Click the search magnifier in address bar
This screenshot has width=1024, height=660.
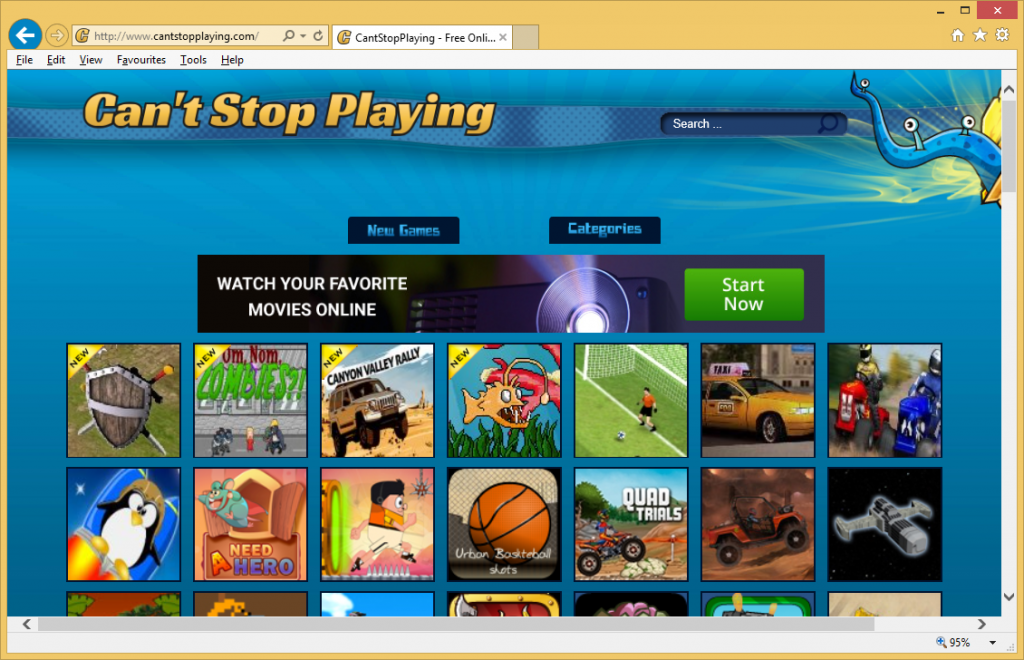[x=288, y=36]
